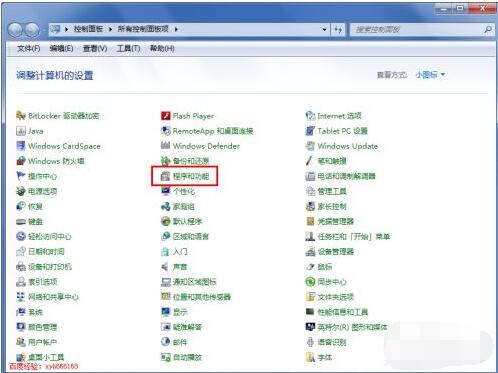
Task: Open the 文件(F) menu
Action: [x=29, y=49]
